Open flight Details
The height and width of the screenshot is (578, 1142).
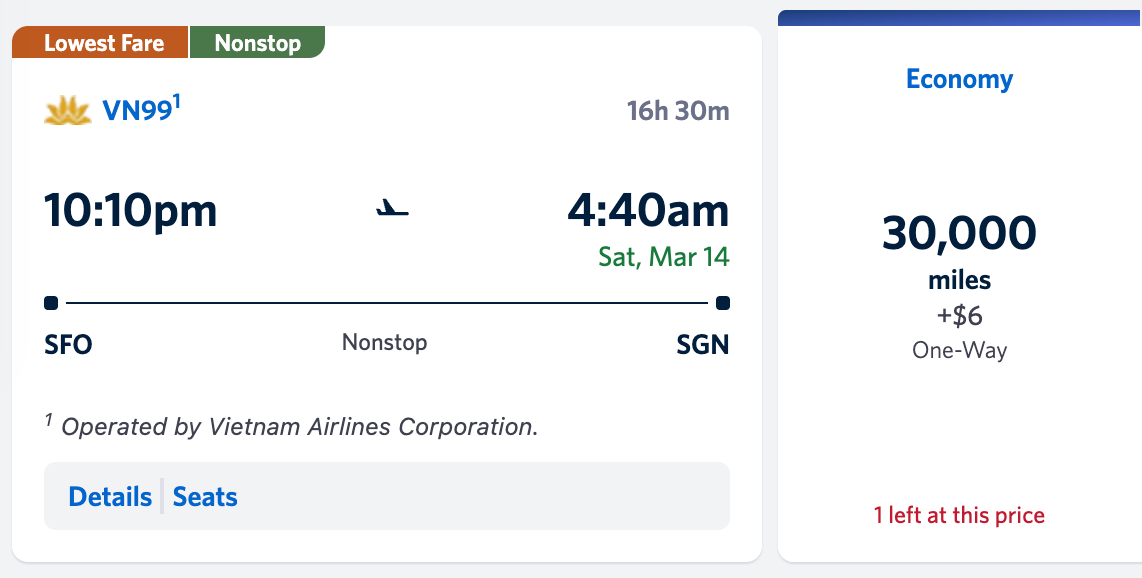pyautogui.click(x=110, y=495)
